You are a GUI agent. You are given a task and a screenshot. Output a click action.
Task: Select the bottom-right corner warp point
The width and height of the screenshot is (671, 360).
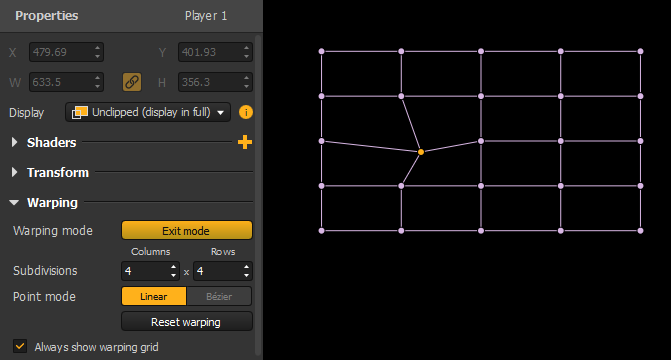641,231
